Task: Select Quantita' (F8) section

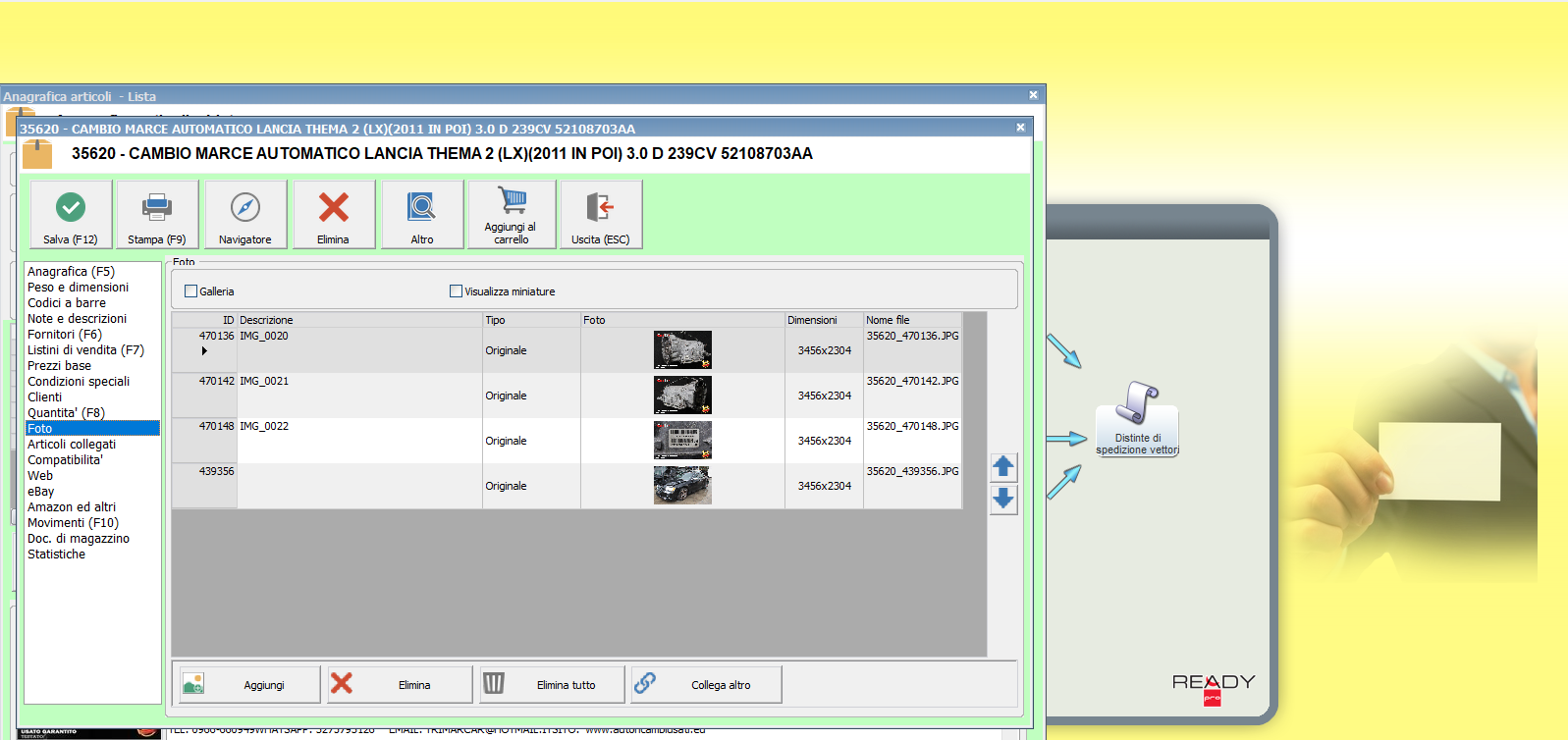Action: [x=66, y=413]
